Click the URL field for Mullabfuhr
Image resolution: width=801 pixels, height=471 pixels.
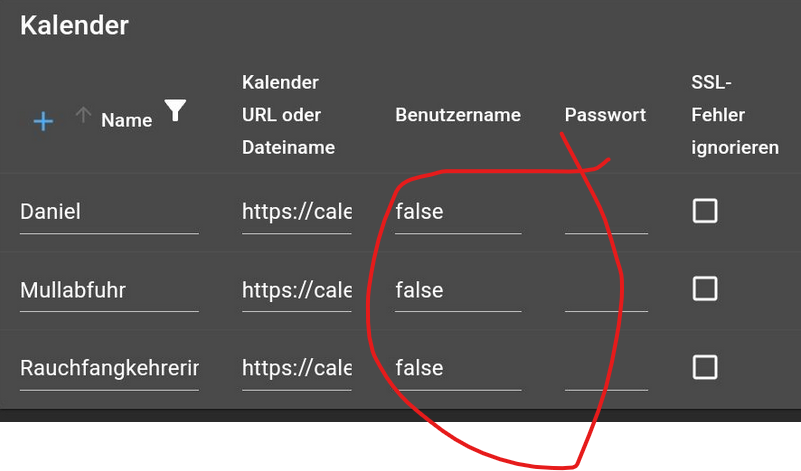coord(296,290)
